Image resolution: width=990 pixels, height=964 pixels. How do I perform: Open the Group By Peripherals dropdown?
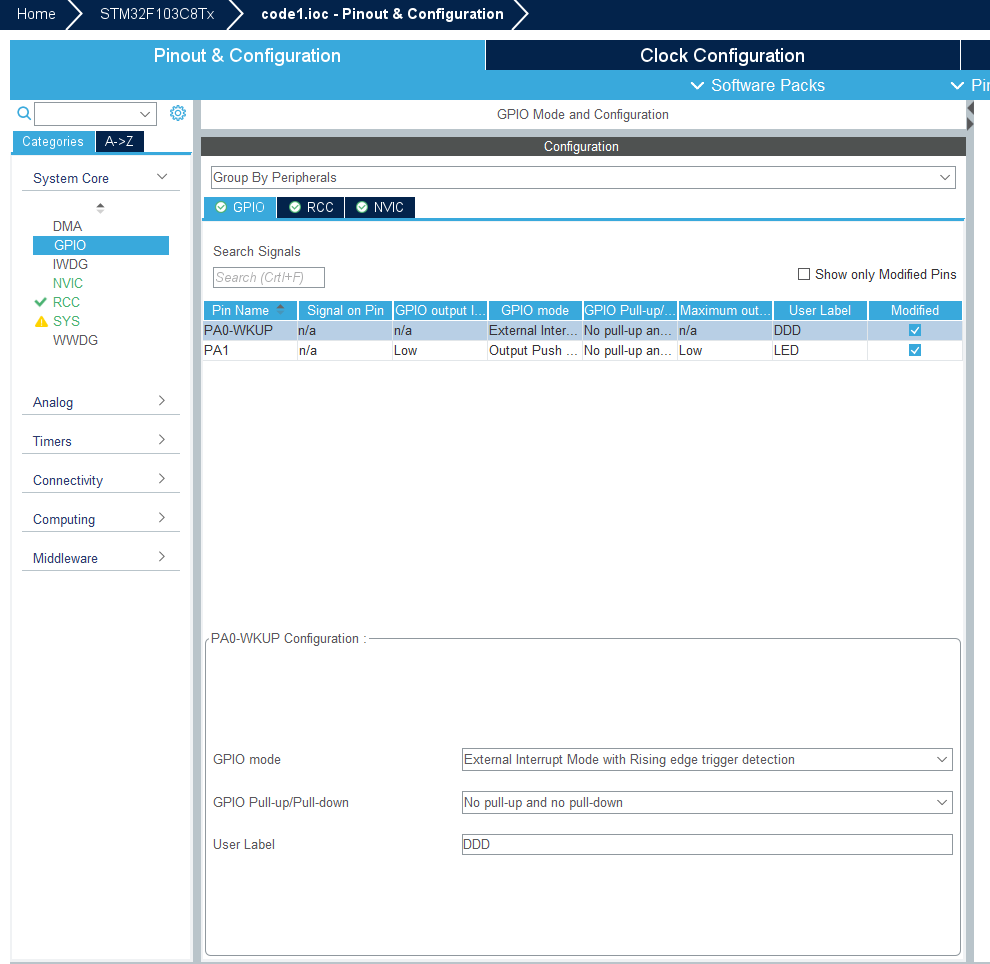pos(583,177)
